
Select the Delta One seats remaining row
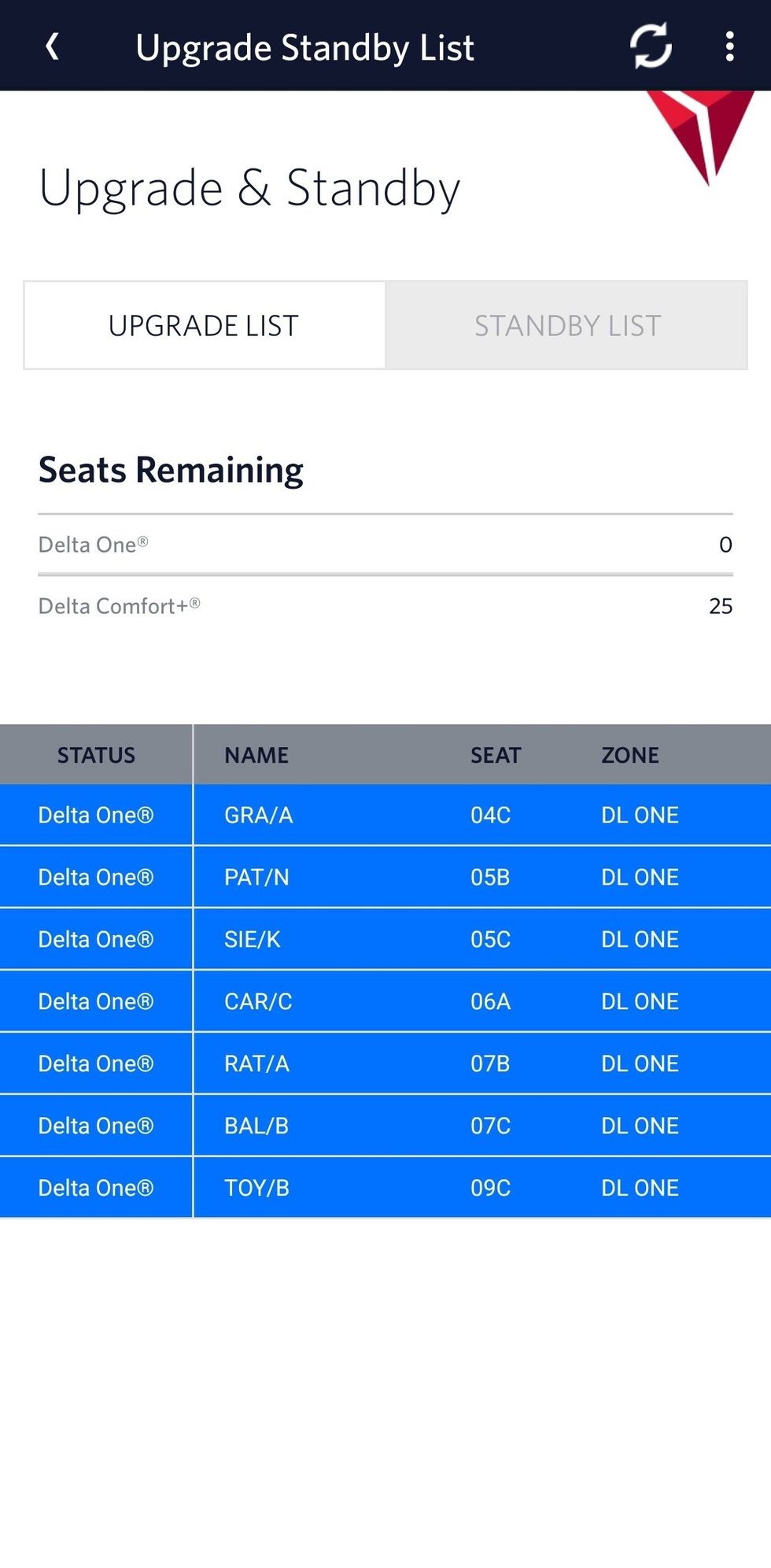[x=385, y=544]
